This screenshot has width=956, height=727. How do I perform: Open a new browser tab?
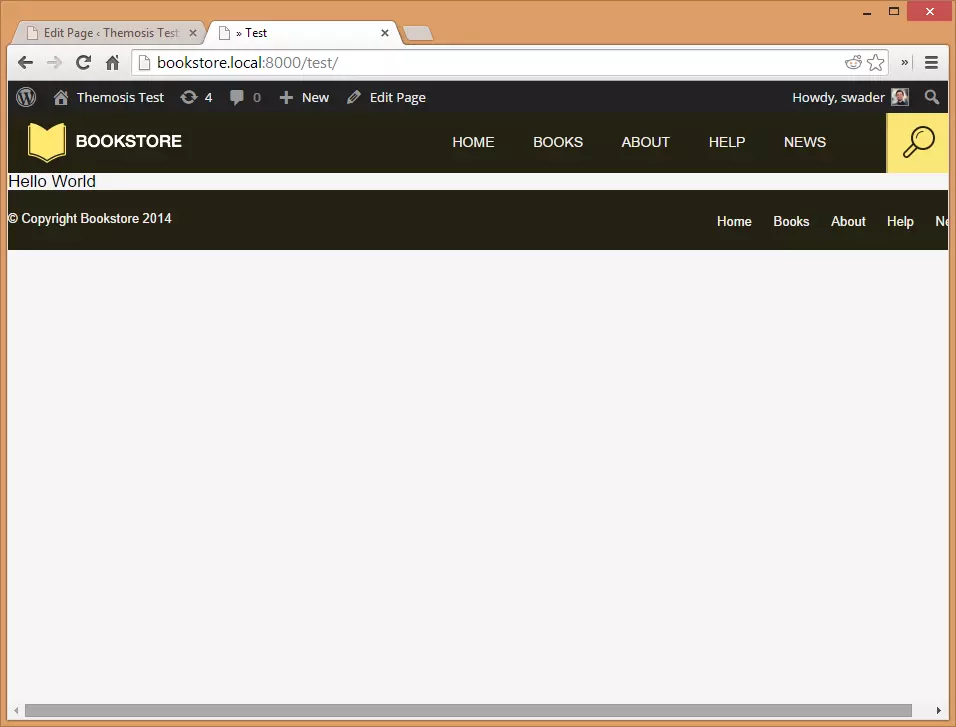(418, 33)
